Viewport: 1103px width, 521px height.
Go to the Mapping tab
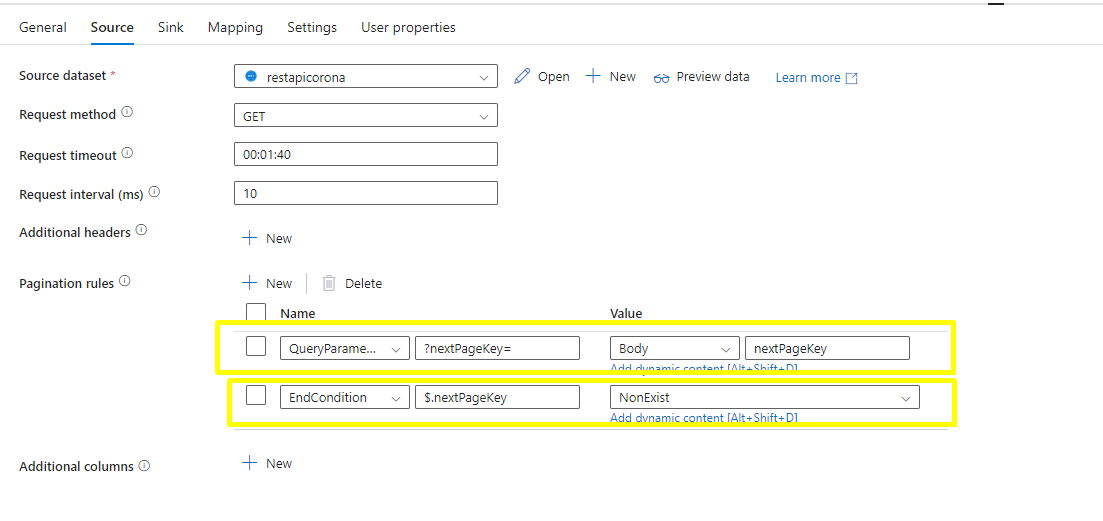(x=235, y=27)
